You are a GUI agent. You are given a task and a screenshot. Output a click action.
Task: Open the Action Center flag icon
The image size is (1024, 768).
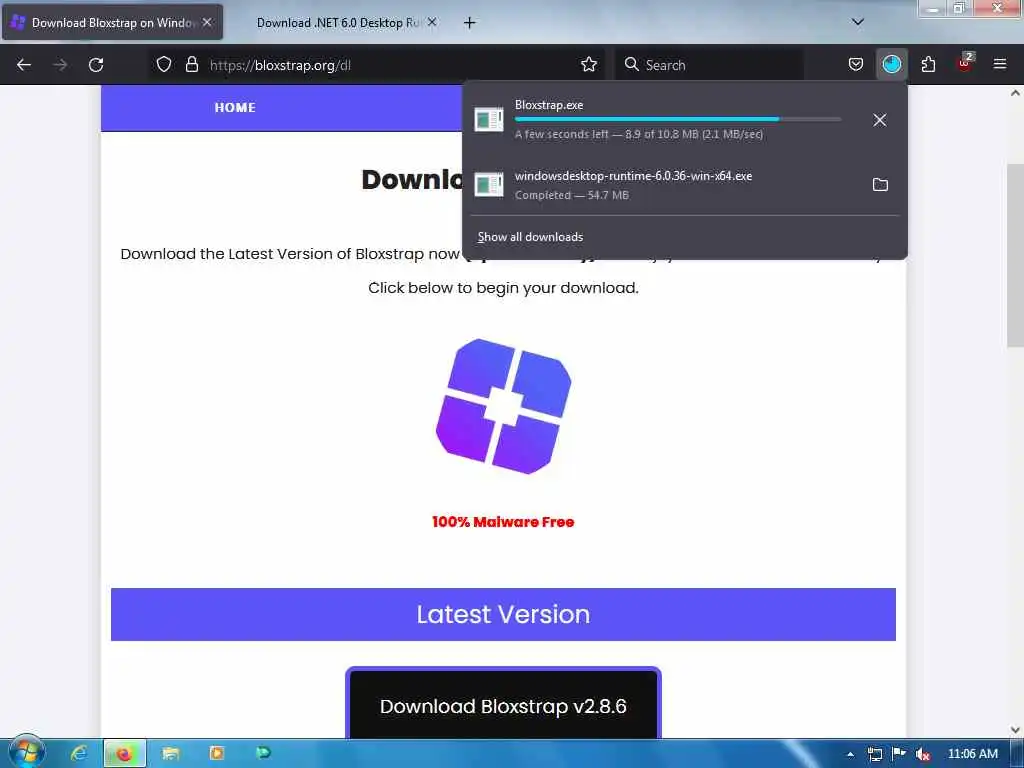click(x=899, y=754)
